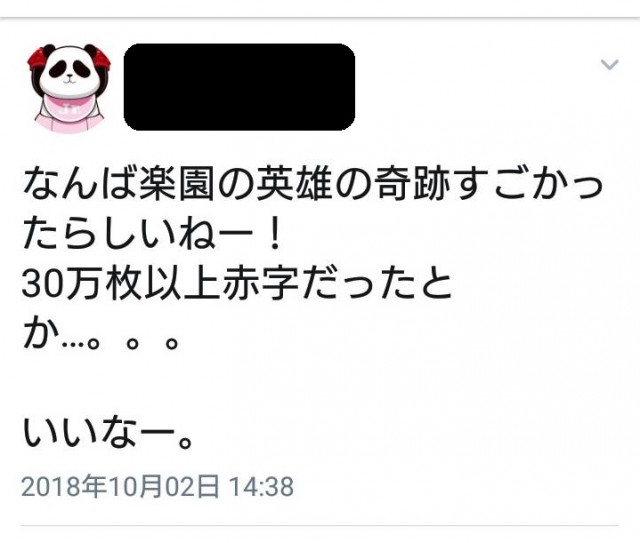Viewport: 640px width, 543px height.
Task: Click the number 30万枚 in the tweet
Action: (81, 283)
